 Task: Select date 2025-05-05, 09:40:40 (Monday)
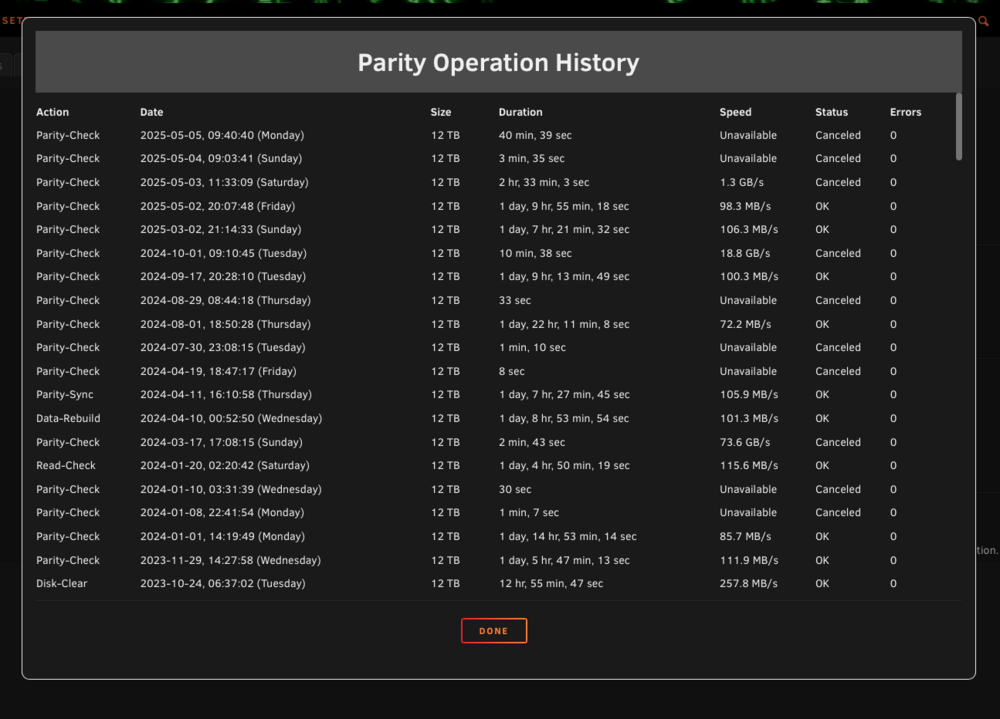pyautogui.click(x=222, y=135)
